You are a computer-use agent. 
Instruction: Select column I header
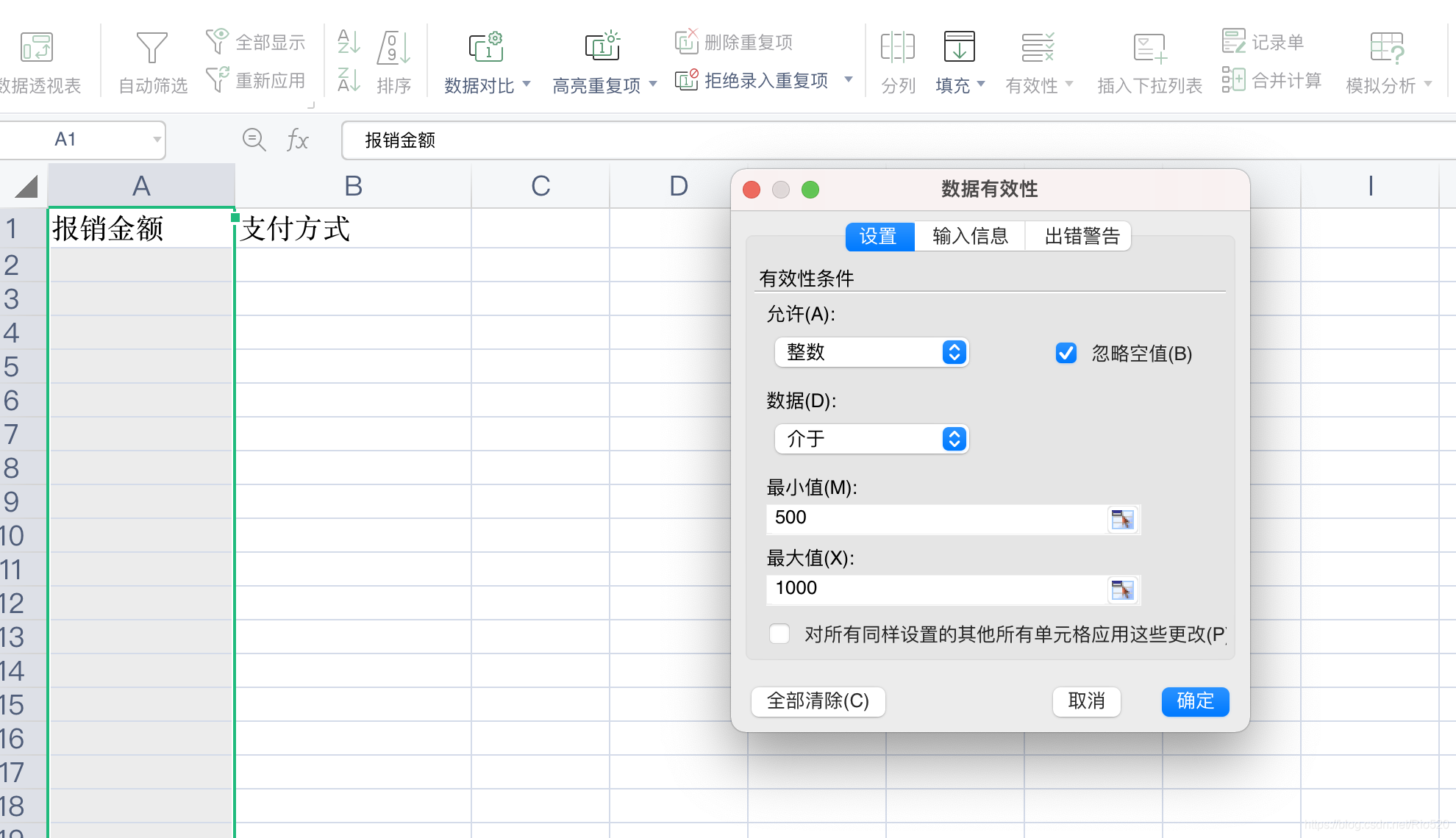point(1370,187)
